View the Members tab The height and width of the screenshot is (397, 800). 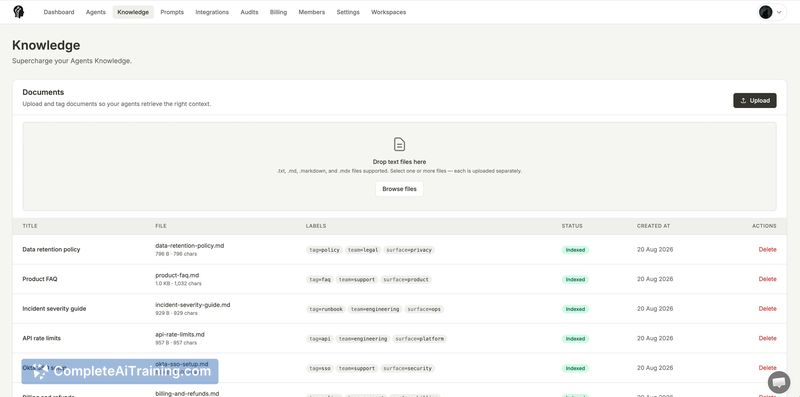(x=311, y=12)
